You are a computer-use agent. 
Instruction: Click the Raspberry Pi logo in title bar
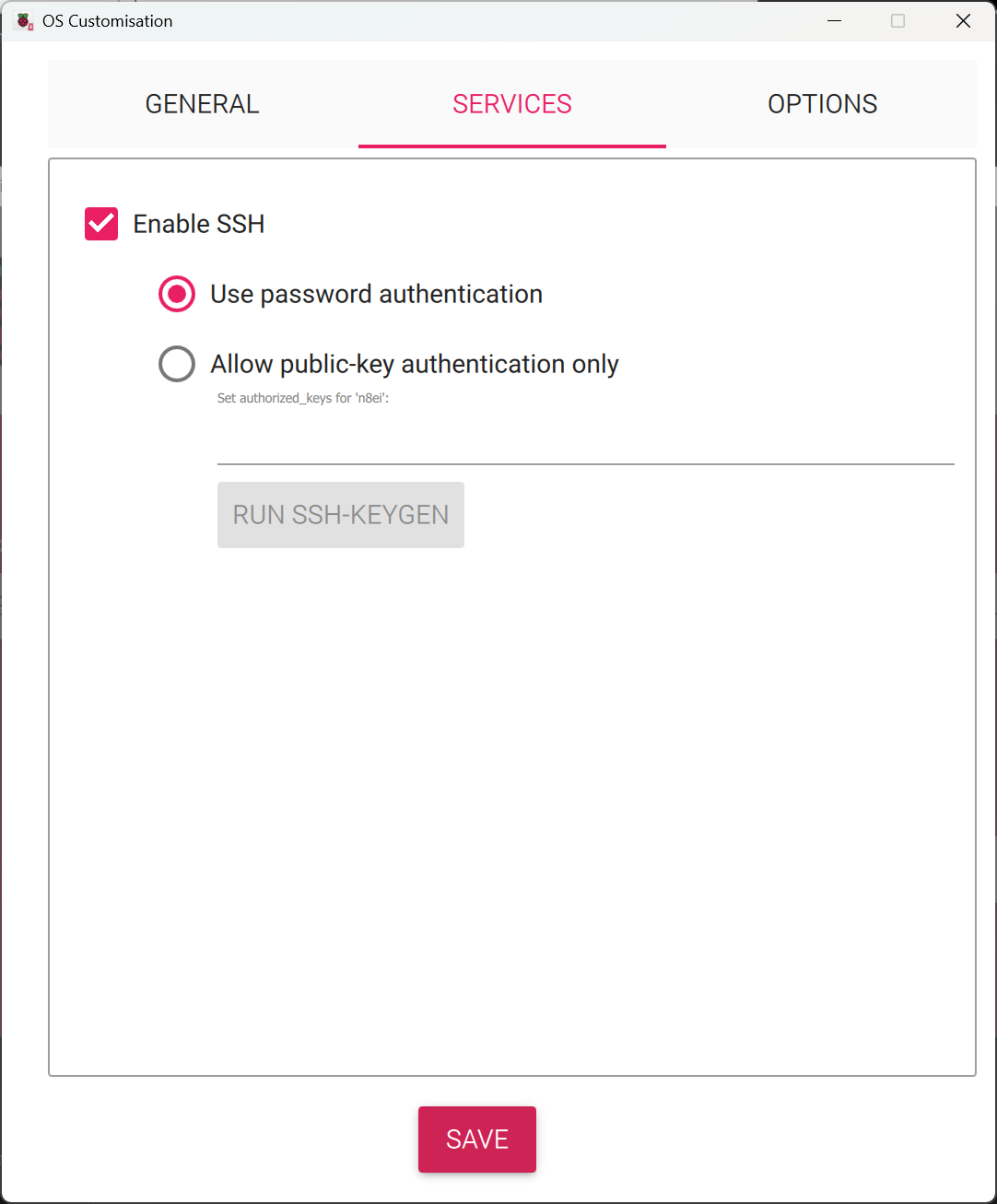[24, 21]
